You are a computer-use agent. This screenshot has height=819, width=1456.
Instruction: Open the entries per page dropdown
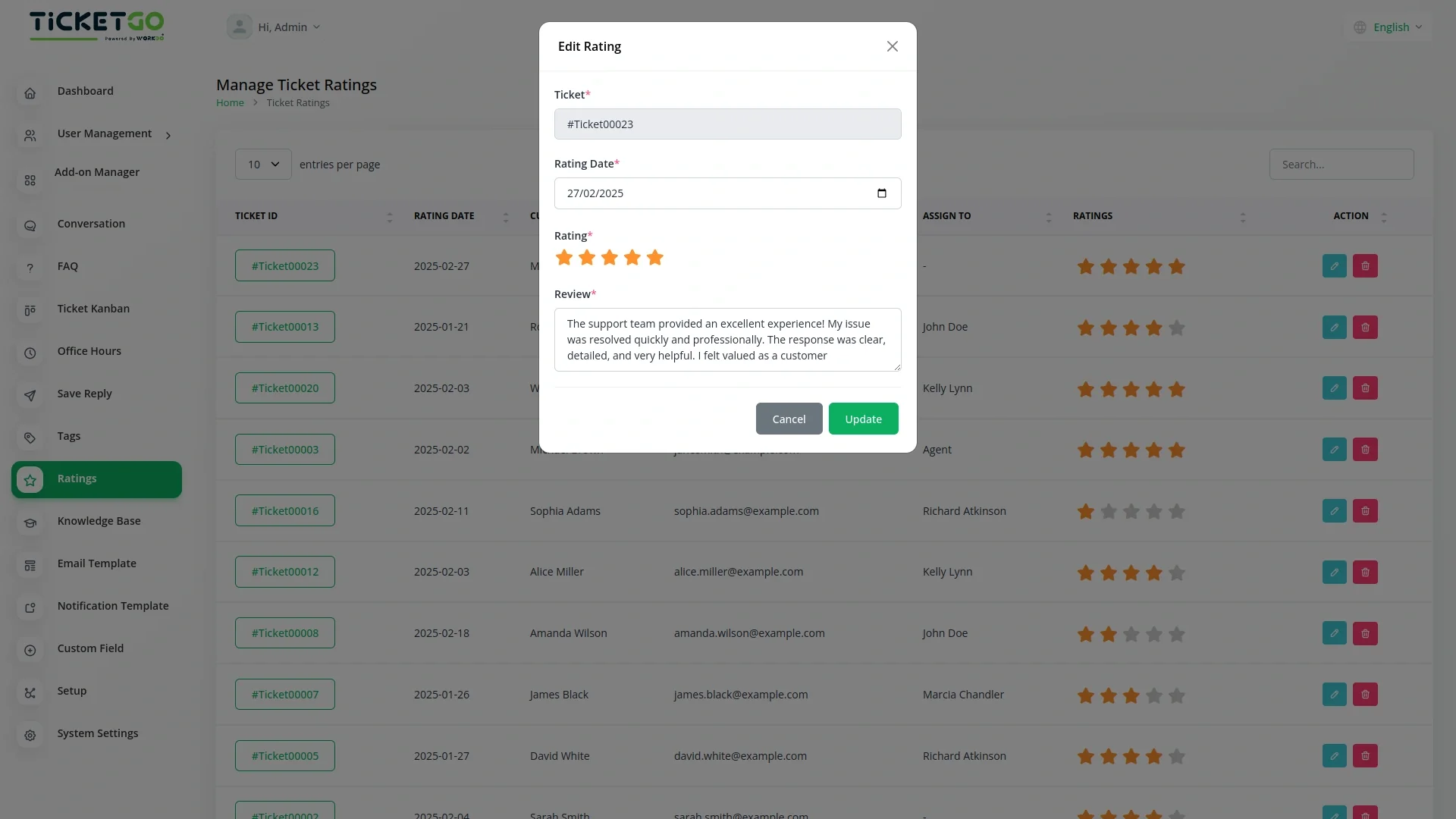[x=263, y=165]
